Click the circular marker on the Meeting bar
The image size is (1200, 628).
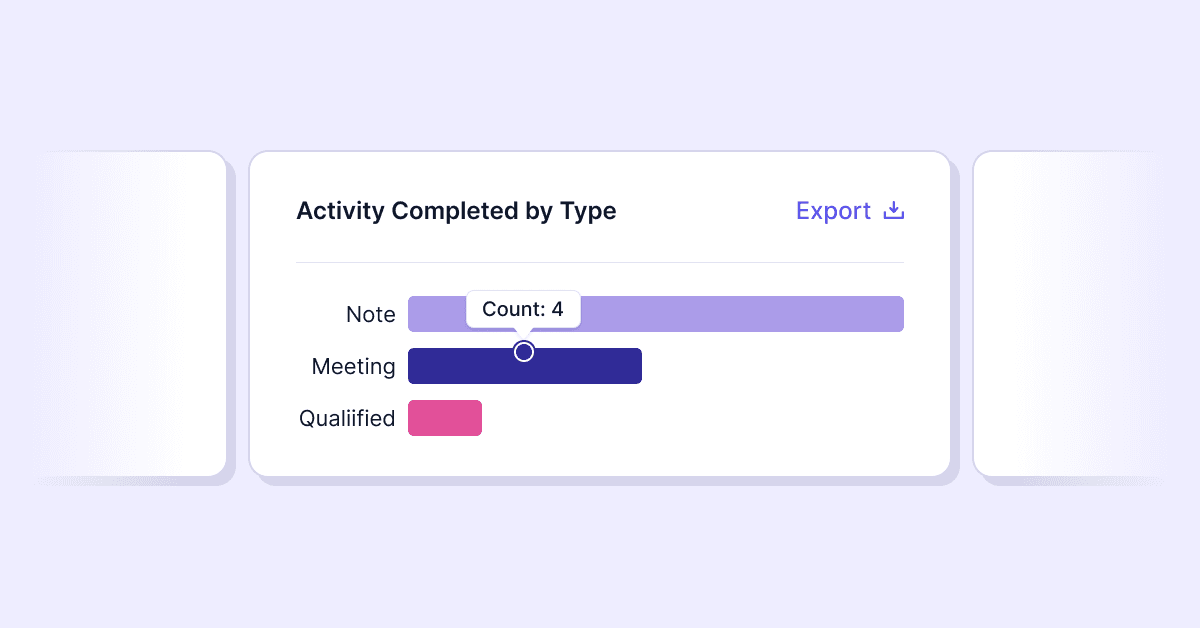(x=524, y=352)
